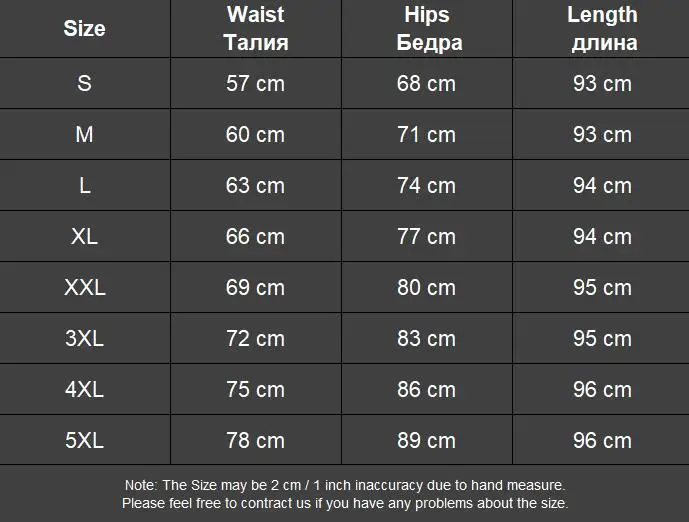Select the M size cell
The image size is (689, 522).
pos(84,134)
